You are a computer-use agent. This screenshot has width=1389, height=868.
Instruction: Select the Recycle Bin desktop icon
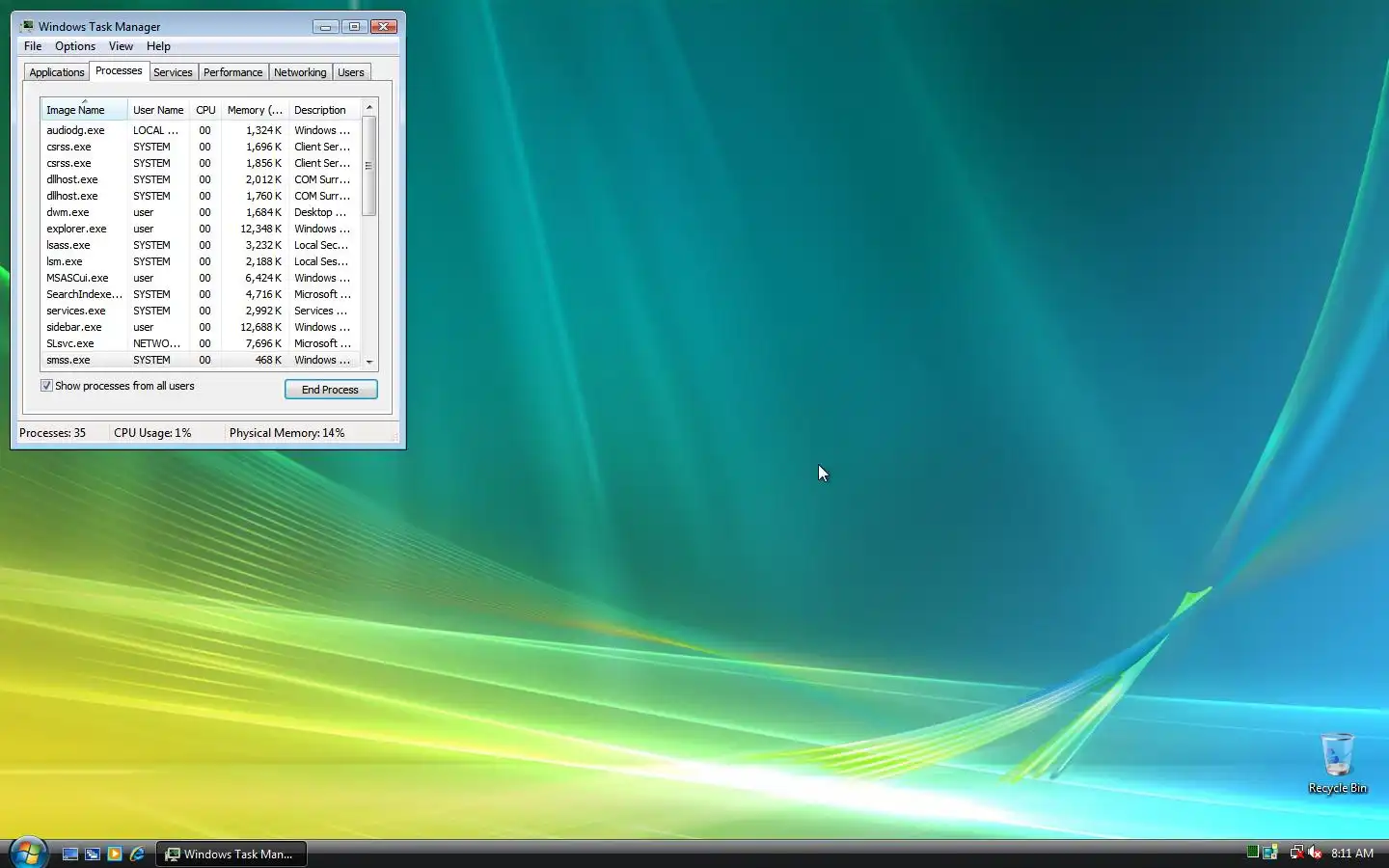(x=1337, y=763)
